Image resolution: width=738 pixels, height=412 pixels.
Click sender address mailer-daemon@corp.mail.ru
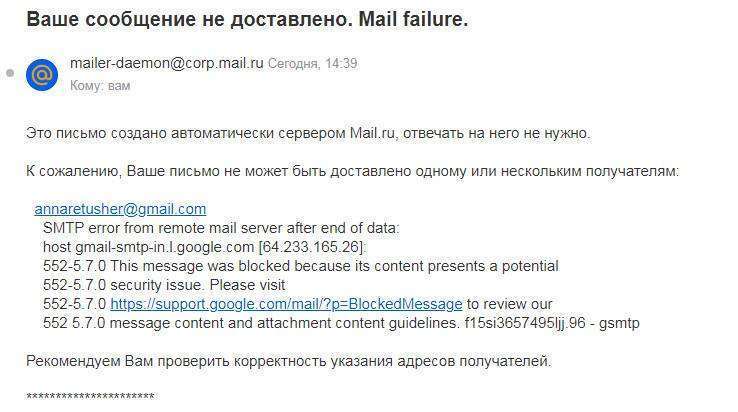(x=166, y=63)
